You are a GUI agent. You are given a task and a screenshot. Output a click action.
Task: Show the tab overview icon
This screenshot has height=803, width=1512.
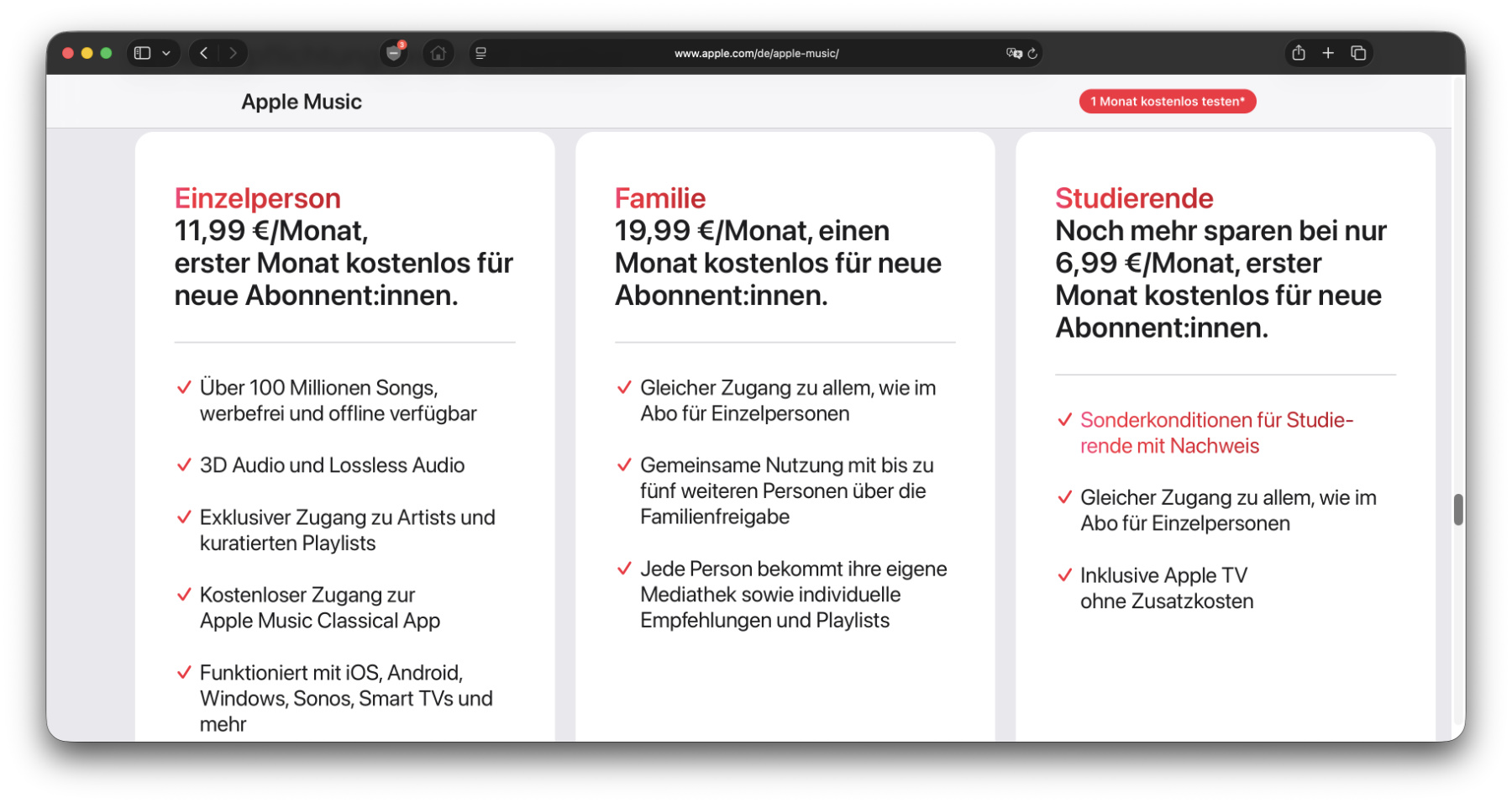pos(1358,53)
